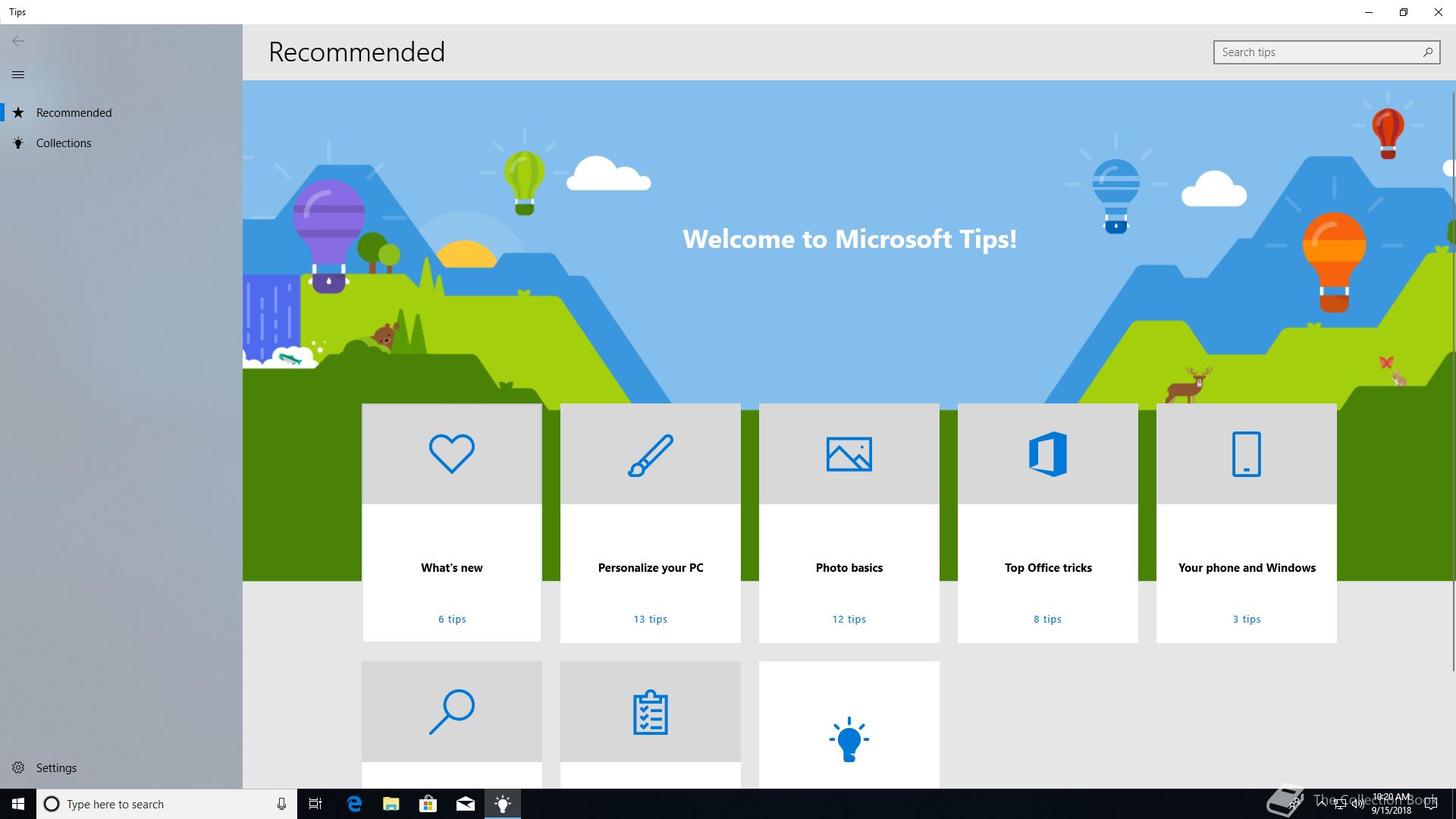This screenshot has width=1456, height=819.
Task: Open the lightbulb tile icon
Action: (849, 739)
